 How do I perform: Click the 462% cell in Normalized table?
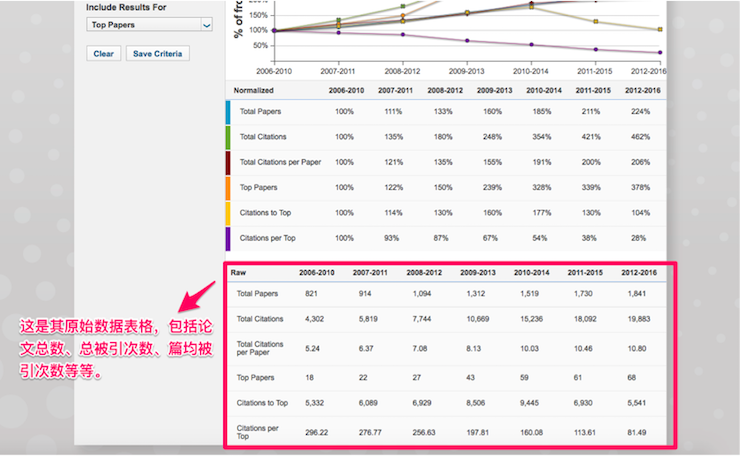[639, 136]
